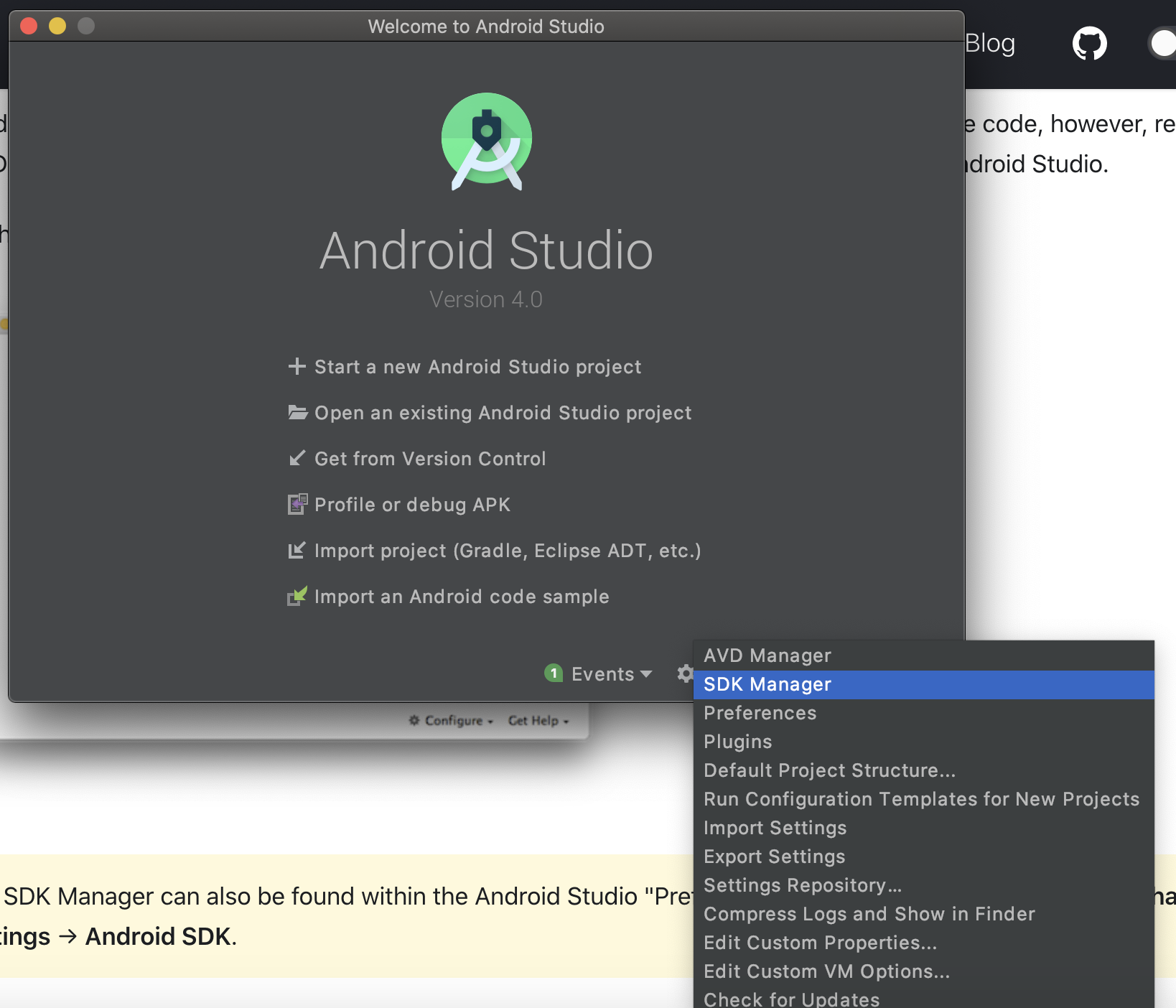Open the GitHub icon in the website header
1176x1008 pixels.
[x=1089, y=44]
